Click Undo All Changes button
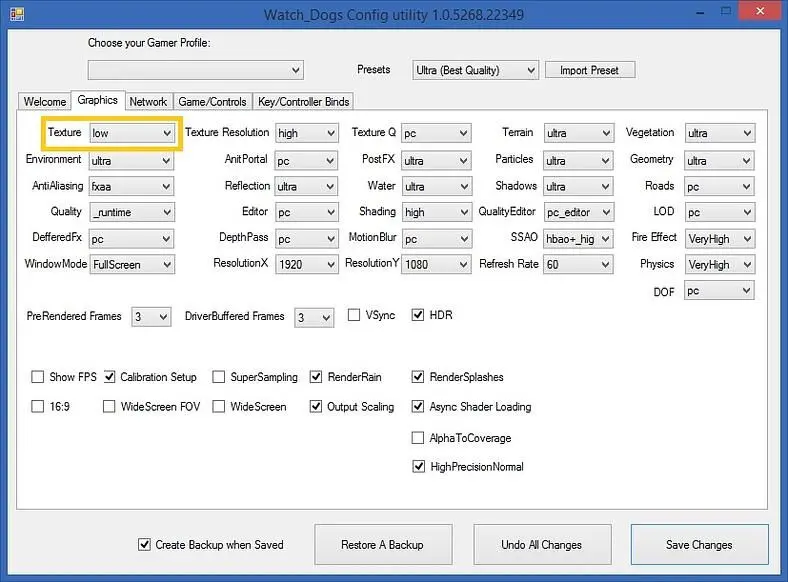The width and height of the screenshot is (788, 582). [542, 544]
